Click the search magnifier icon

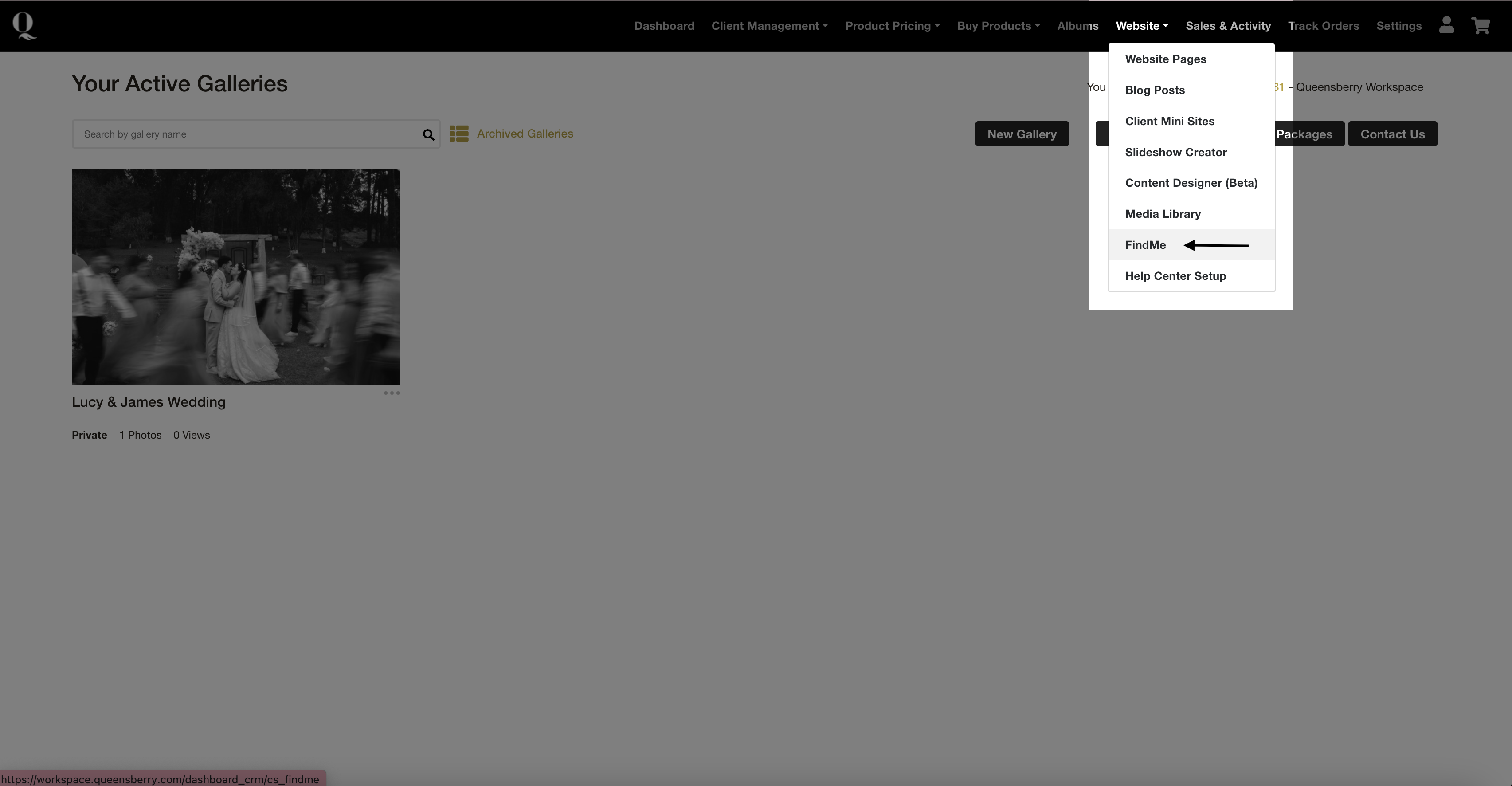tap(428, 134)
